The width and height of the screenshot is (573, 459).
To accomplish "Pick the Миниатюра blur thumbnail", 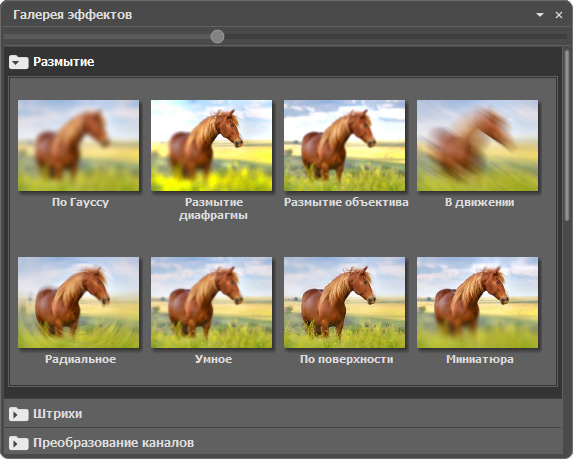I will (x=478, y=303).
